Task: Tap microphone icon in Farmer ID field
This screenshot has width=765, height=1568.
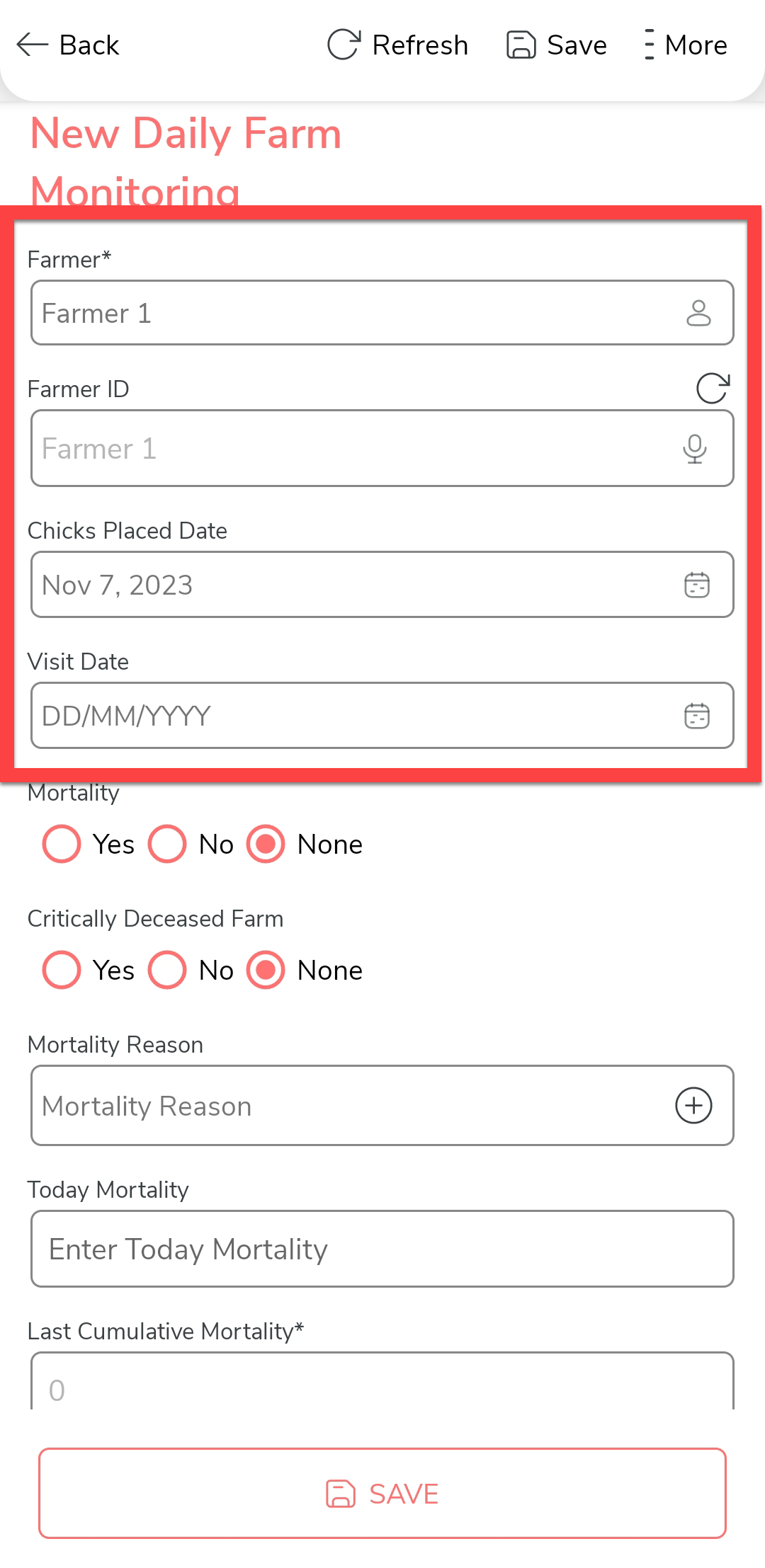Action: click(695, 449)
